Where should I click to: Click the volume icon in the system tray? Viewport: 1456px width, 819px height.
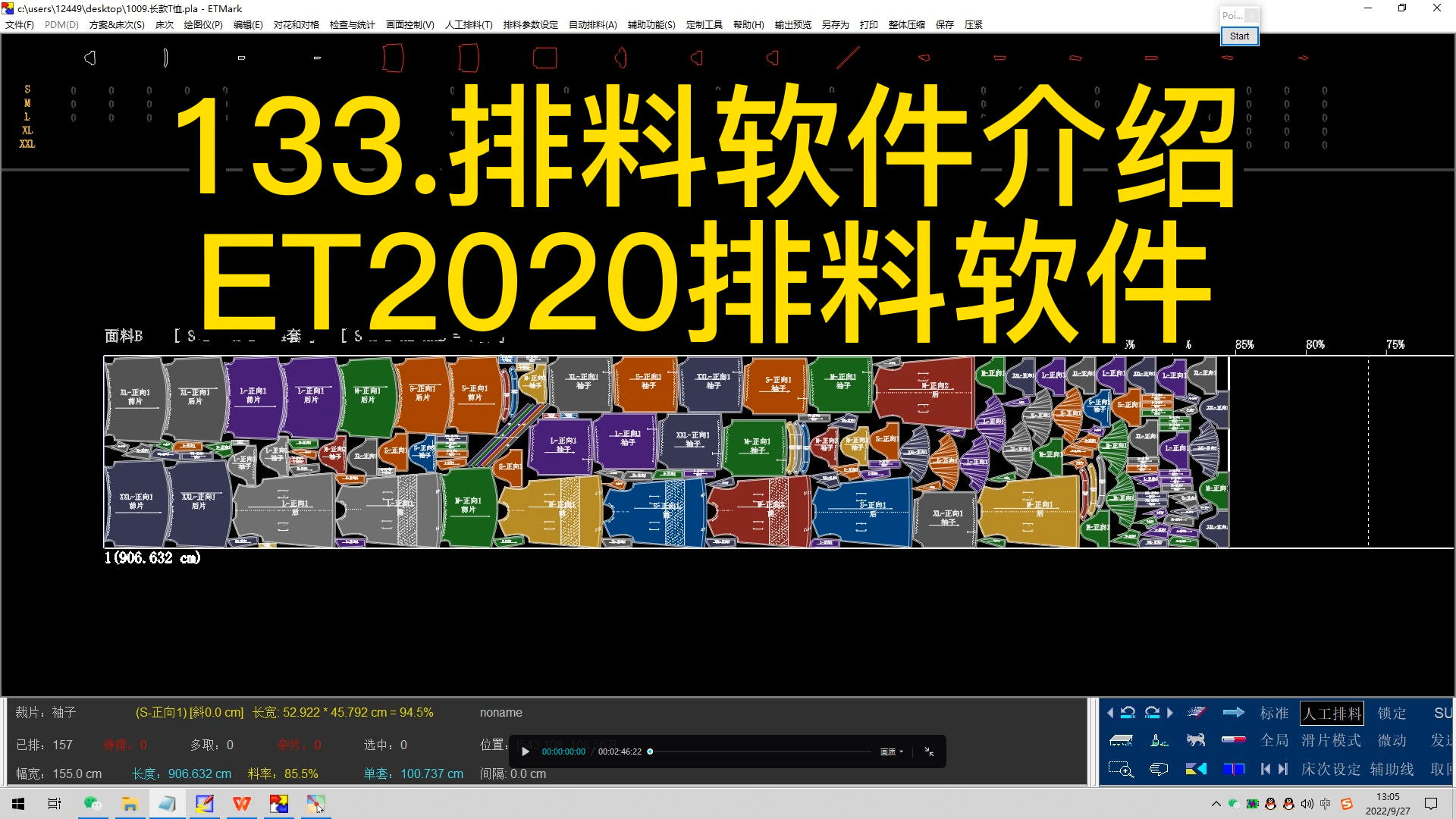[1307, 804]
